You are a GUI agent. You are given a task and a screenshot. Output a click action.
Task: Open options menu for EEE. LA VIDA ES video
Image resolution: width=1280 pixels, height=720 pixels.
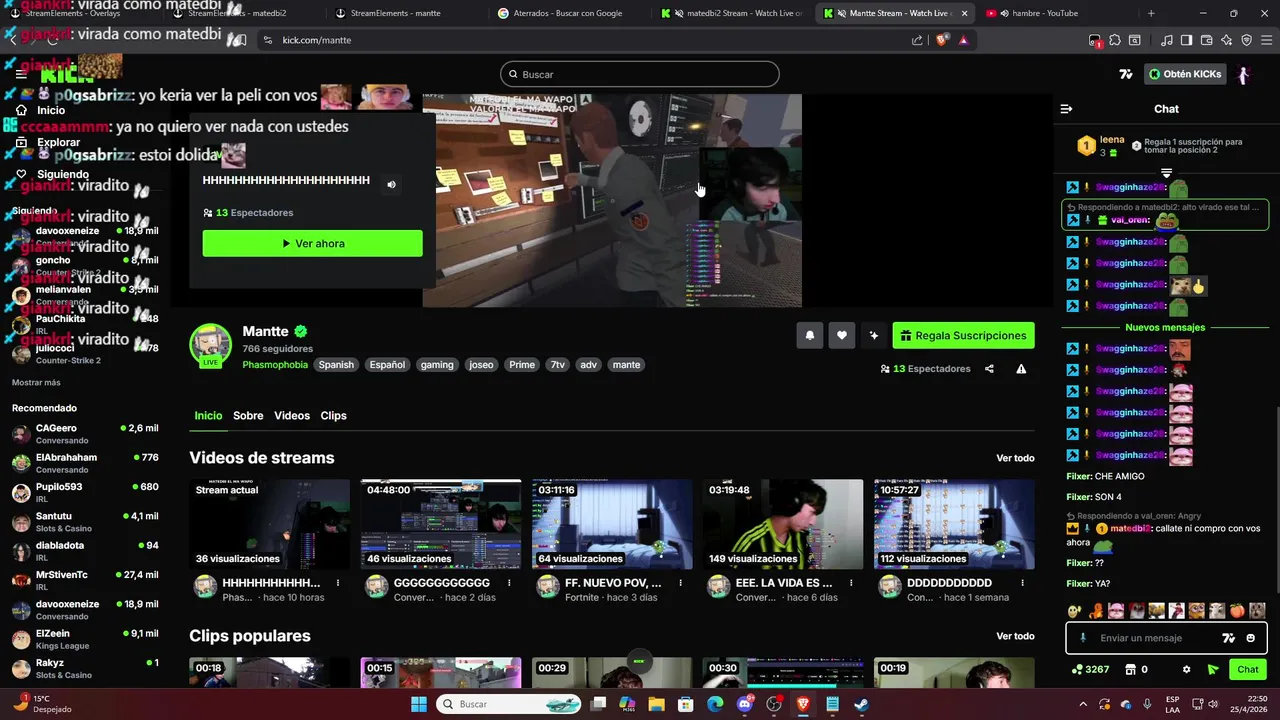pos(851,583)
